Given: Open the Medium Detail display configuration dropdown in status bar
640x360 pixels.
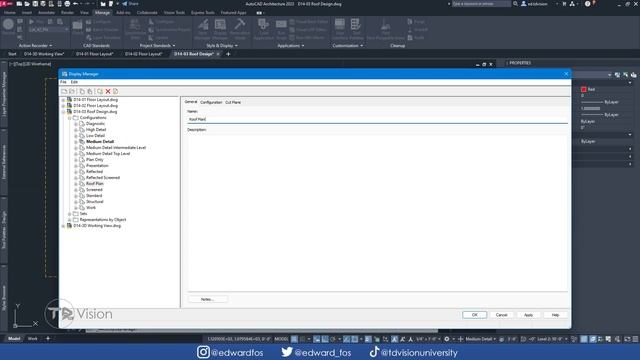Looking at the screenshot, I should (480, 339).
